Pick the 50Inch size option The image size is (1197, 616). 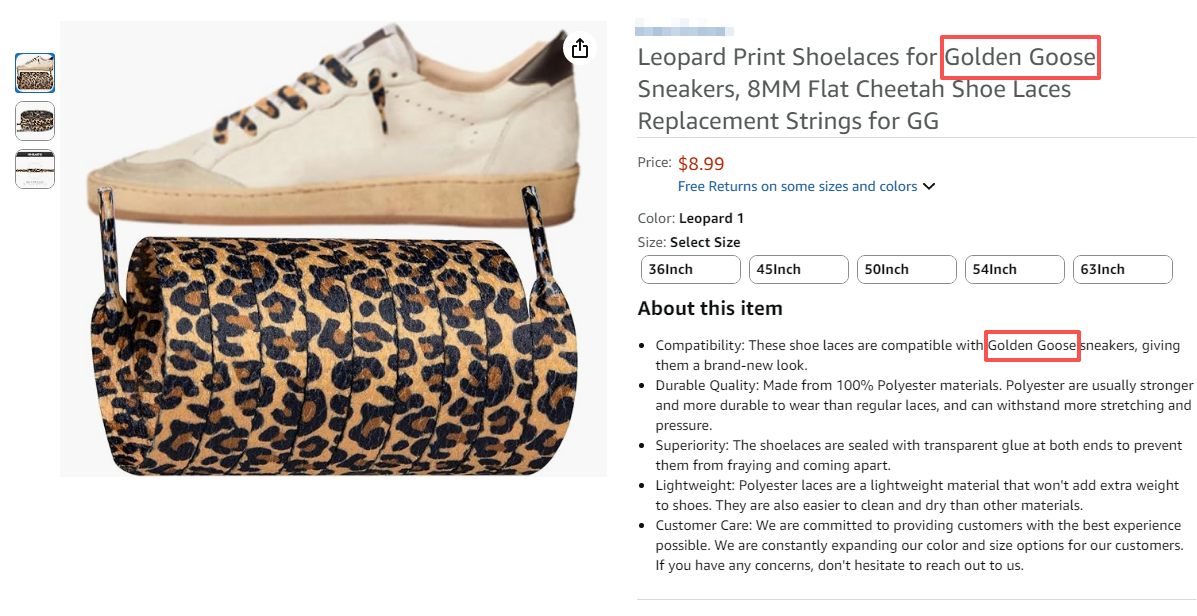click(x=906, y=269)
